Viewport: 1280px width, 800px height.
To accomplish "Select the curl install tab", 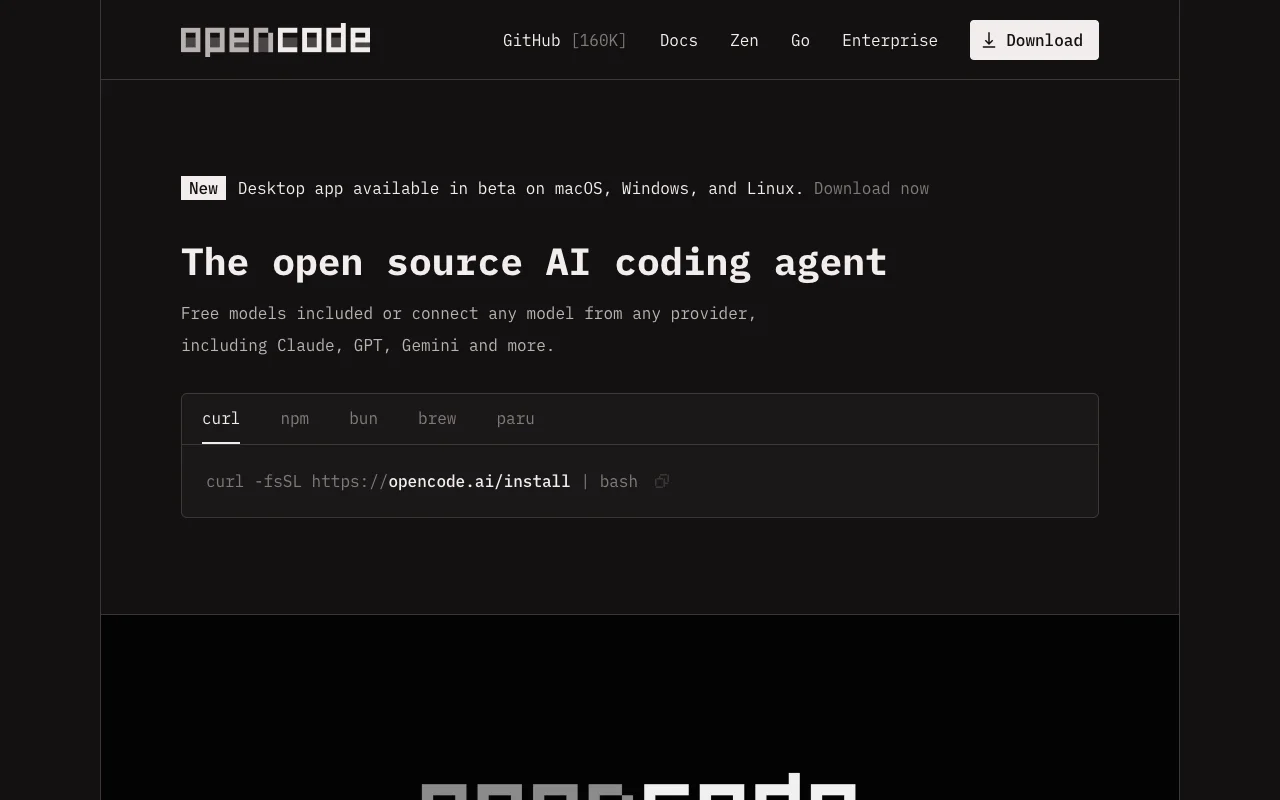I will (x=221, y=419).
